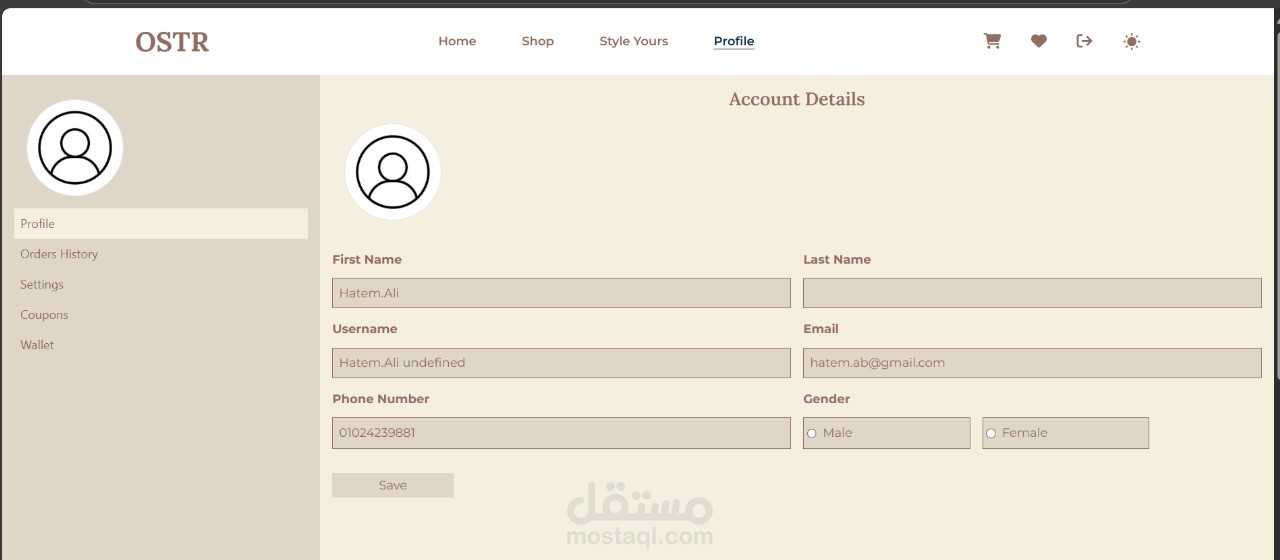Click the Email input field

pyautogui.click(x=1032, y=363)
